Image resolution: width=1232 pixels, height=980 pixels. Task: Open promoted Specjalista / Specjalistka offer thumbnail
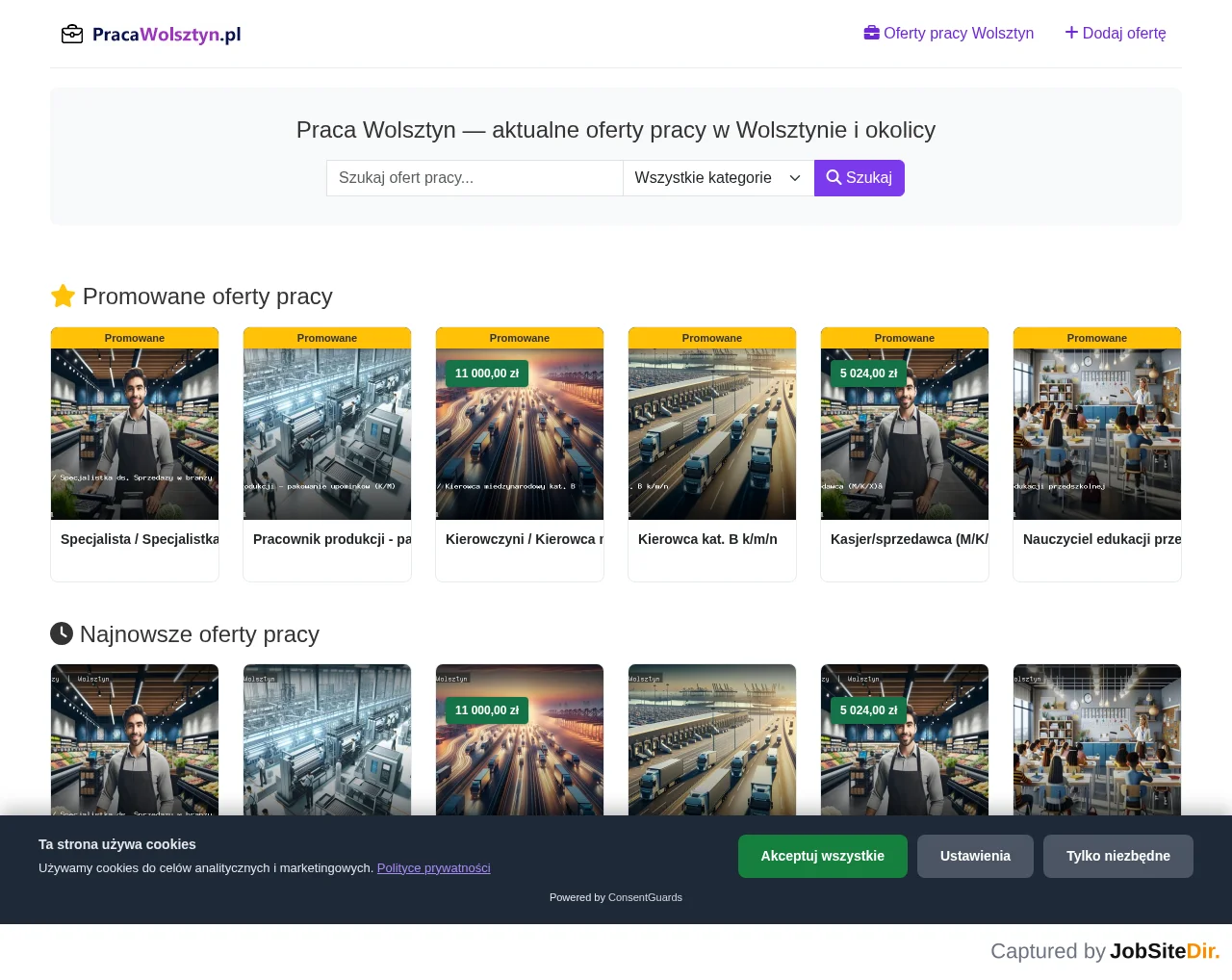click(135, 434)
